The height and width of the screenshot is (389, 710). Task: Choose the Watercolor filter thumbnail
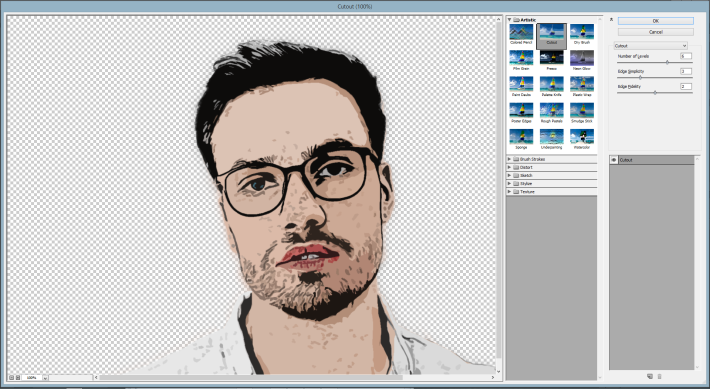[582, 139]
